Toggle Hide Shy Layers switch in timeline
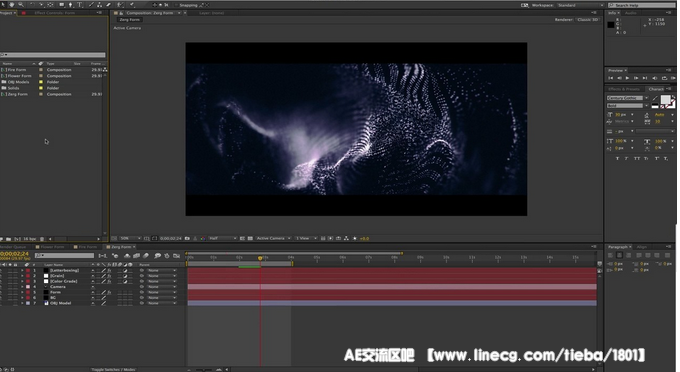The height and width of the screenshot is (372, 680). [127, 256]
